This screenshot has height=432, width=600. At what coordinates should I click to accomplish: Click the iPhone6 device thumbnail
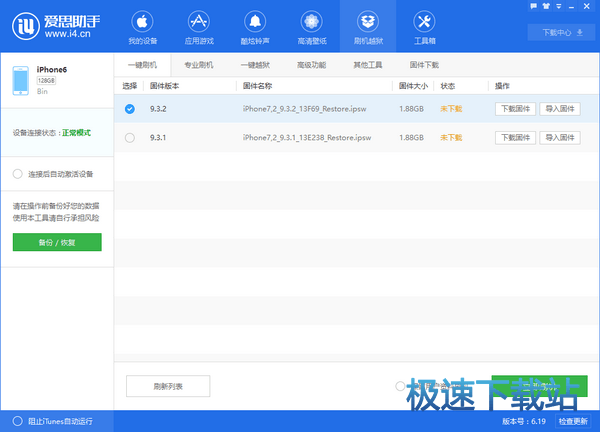pos(21,80)
